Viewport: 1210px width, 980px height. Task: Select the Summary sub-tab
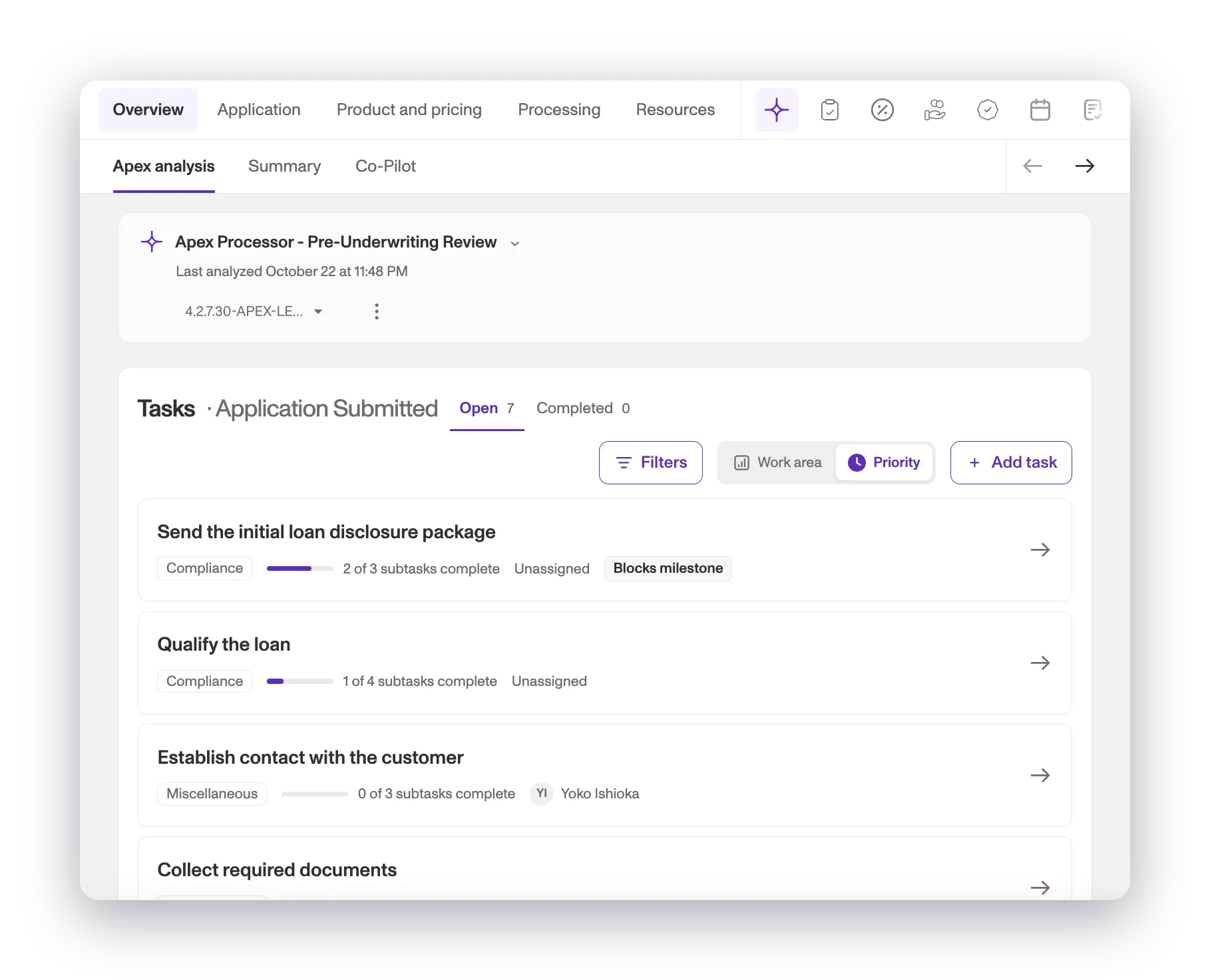(x=284, y=166)
